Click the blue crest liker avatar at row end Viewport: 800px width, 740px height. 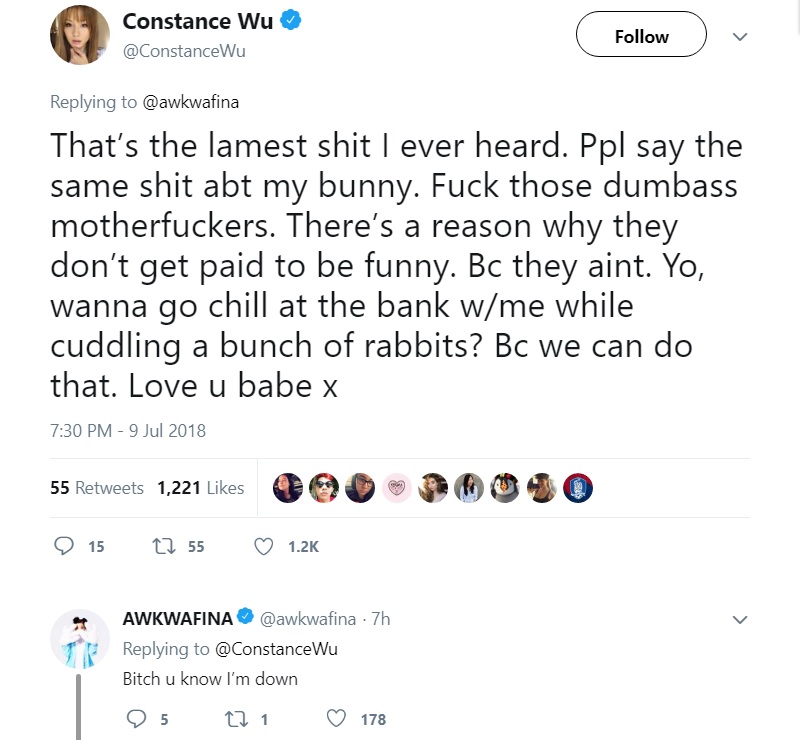[x=578, y=488]
